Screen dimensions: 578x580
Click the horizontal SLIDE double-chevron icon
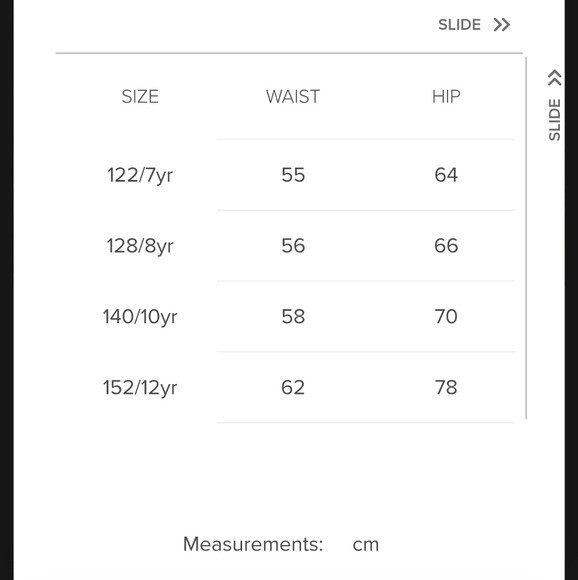(x=502, y=25)
